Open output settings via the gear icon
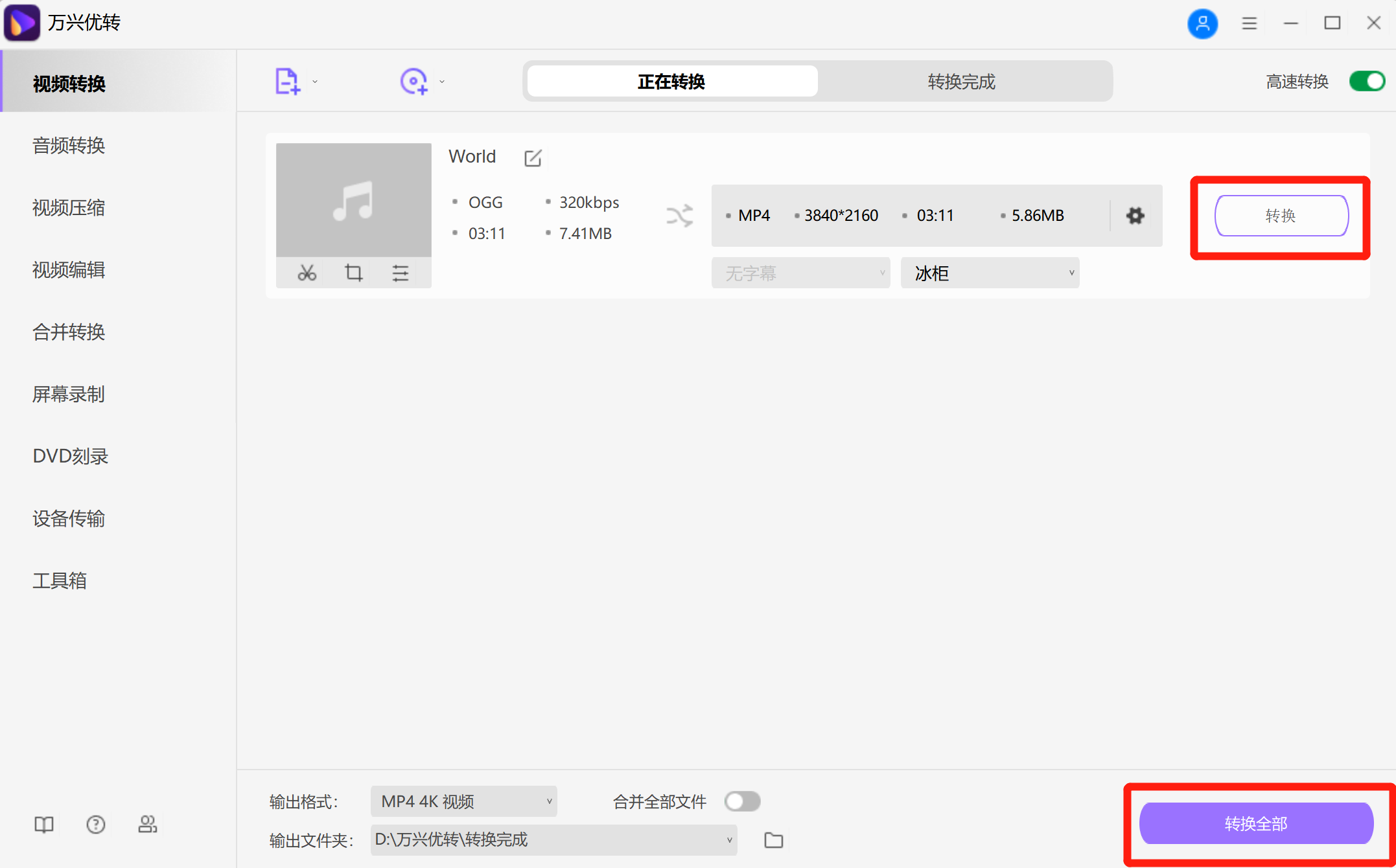This screenshot has height=868, width=1396. (x=1135, y=216)
